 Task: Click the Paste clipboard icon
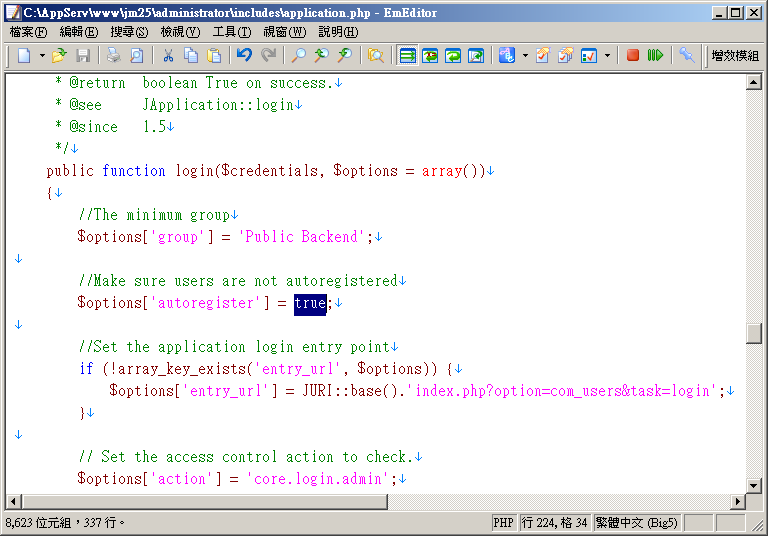click(x=214, y=56)
